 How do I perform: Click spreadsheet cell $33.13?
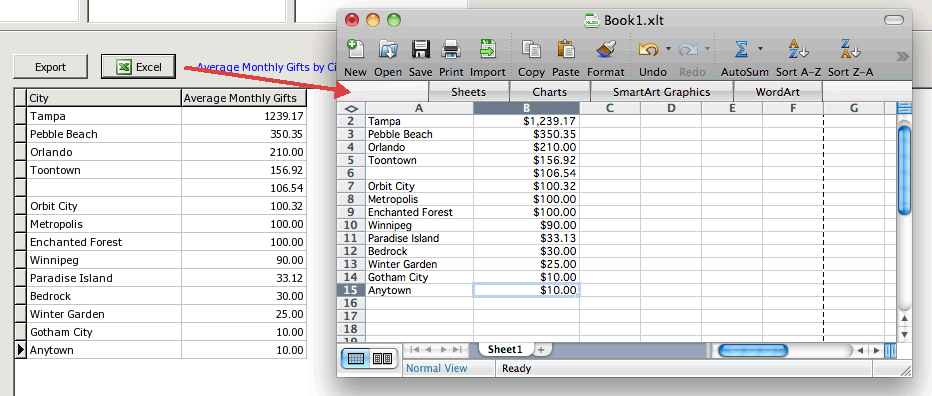tap(527, 238)
